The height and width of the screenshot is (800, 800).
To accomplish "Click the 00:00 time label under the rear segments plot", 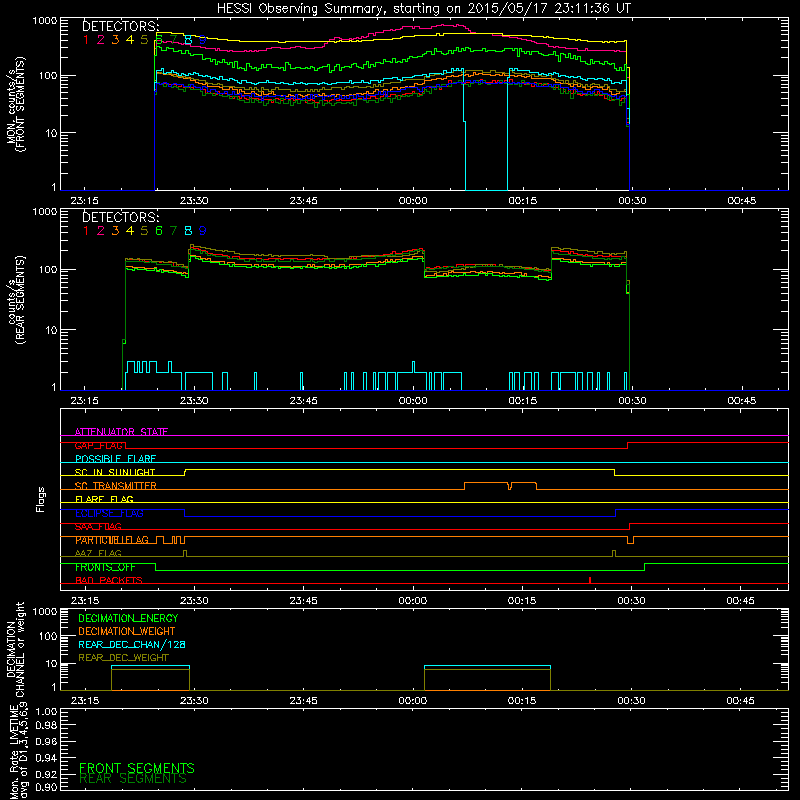I will (413, 401).
